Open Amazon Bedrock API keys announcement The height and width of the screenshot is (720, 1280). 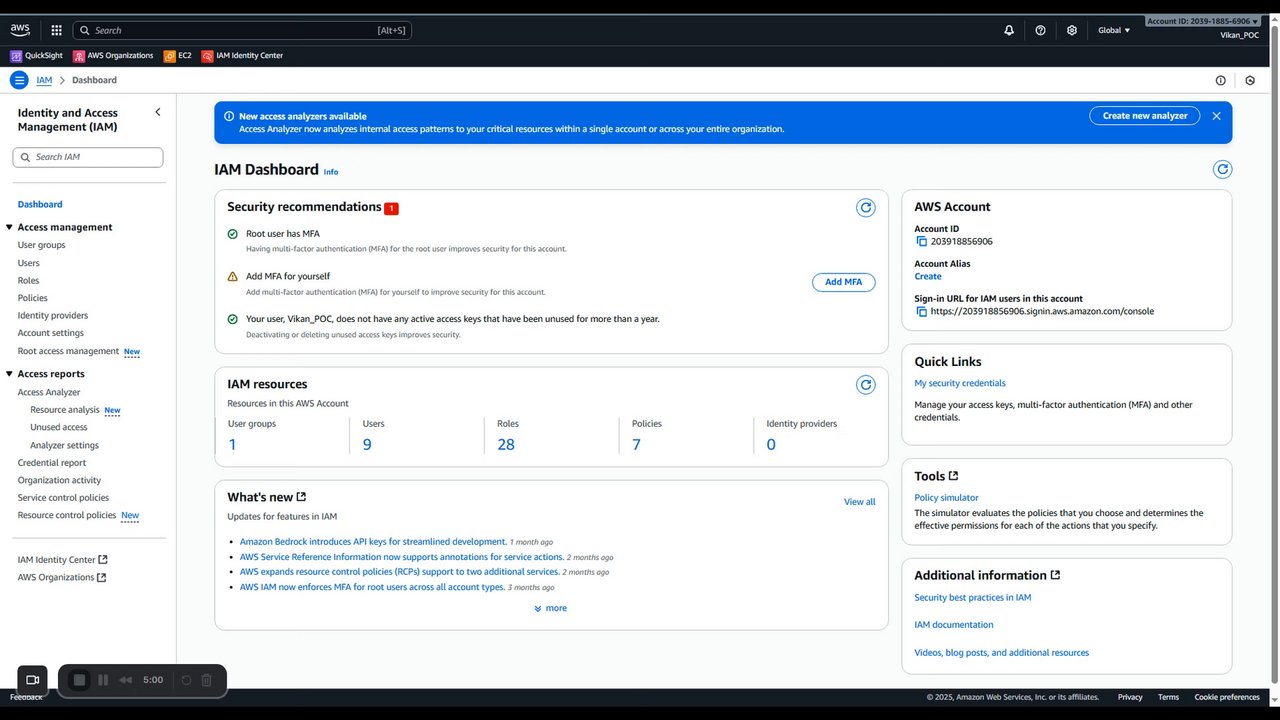(x=373, y=542)
